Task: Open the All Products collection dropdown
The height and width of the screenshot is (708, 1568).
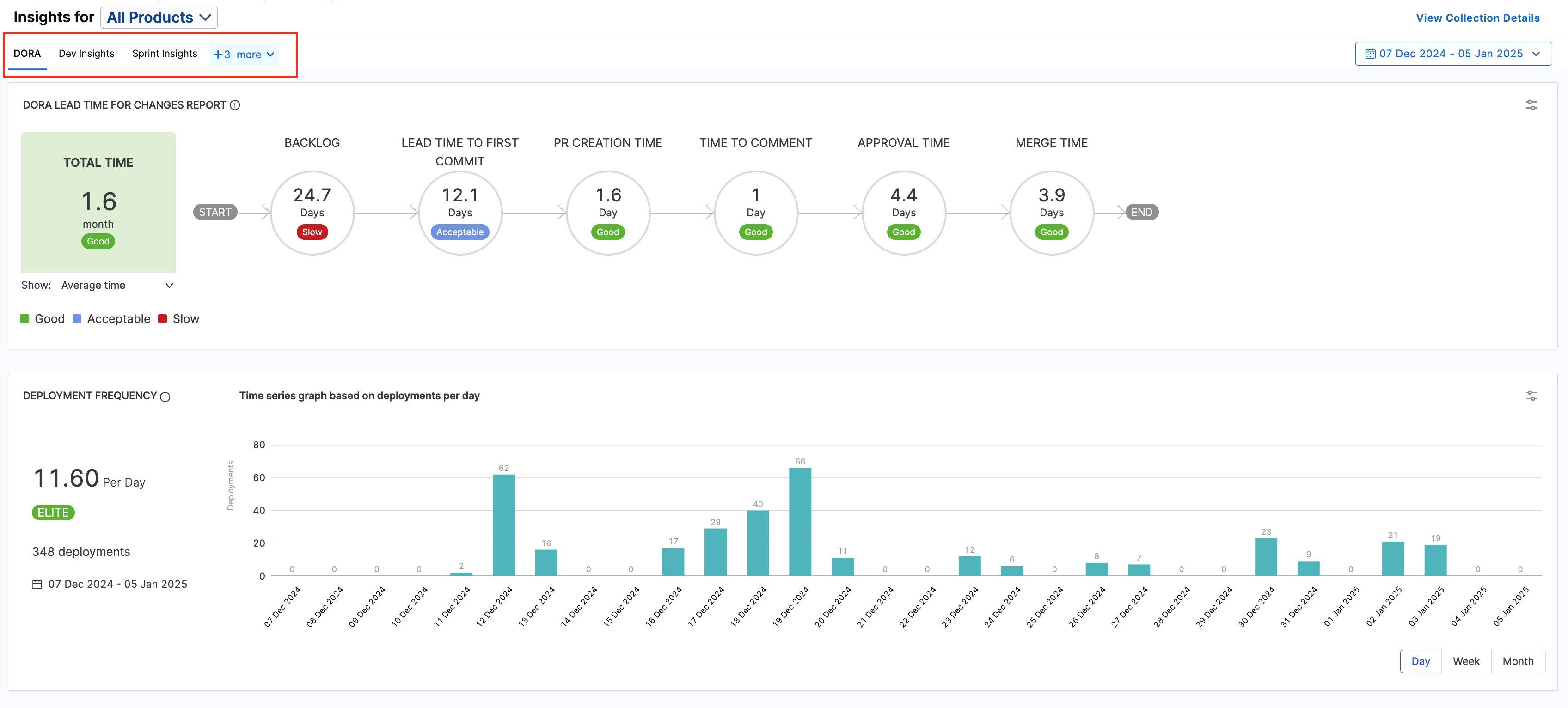Action: tap(159, 18)
